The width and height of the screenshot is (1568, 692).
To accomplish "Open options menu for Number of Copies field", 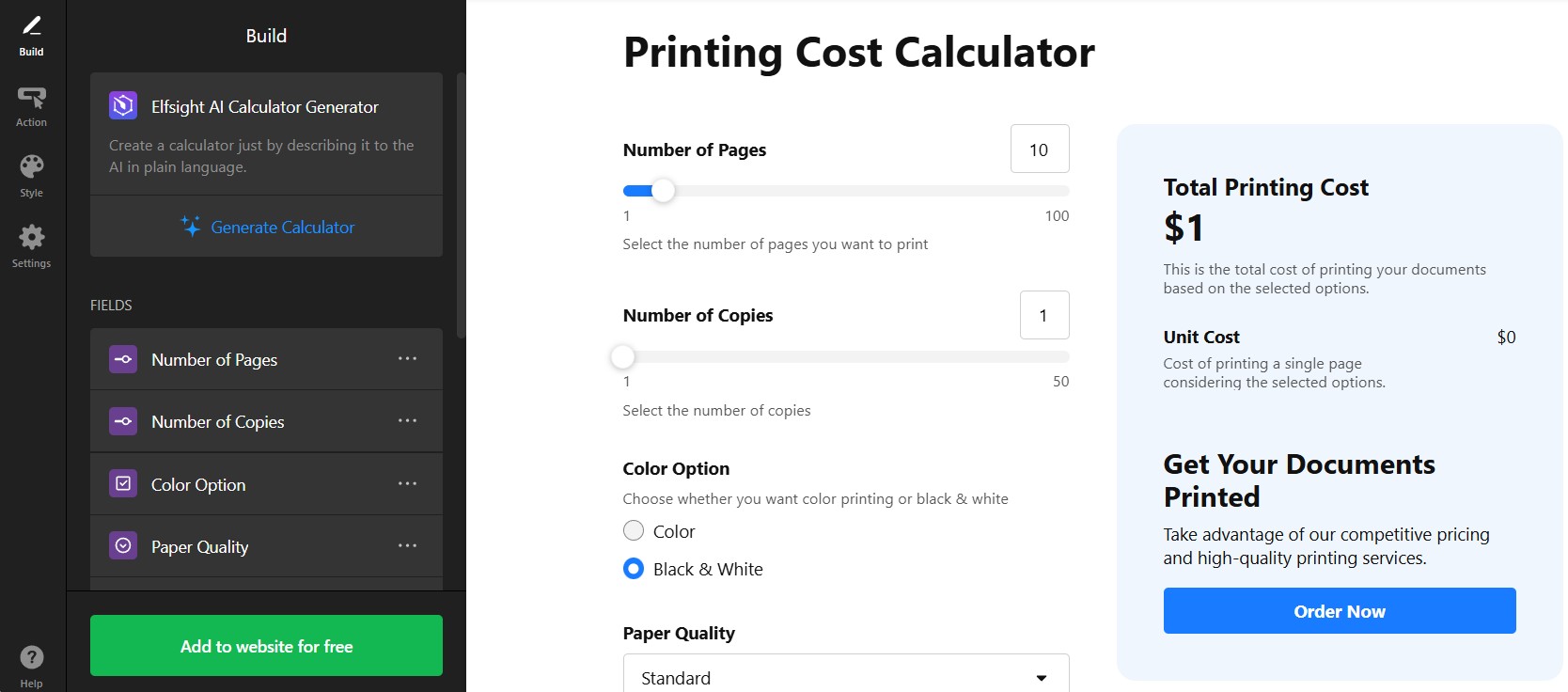I will point(407,421).
